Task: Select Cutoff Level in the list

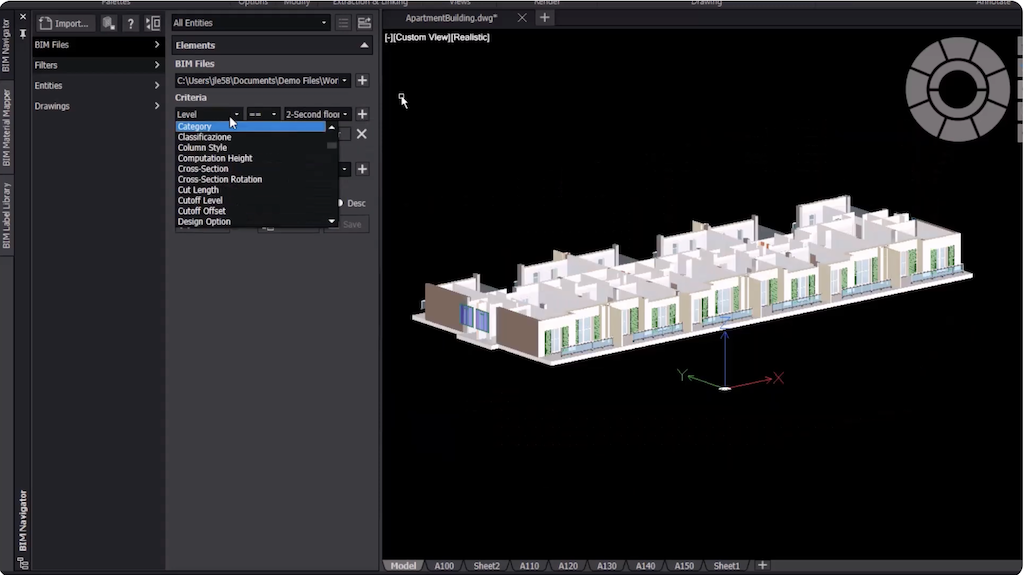Action: 250,201
